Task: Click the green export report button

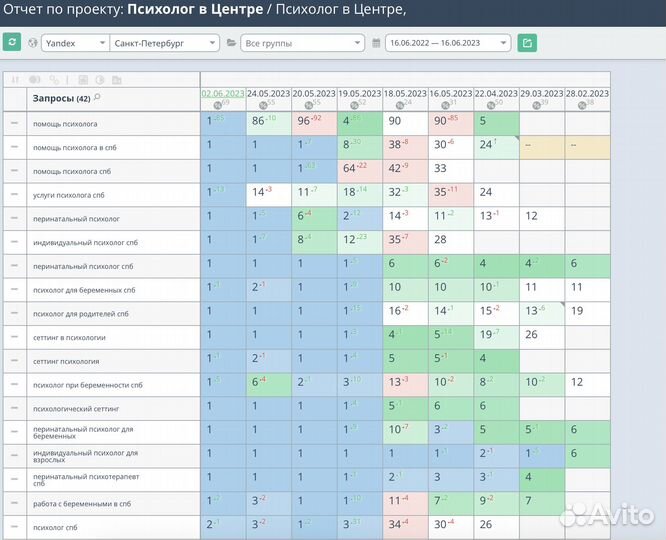Action: pyautogui.click(x=527, y=43)
